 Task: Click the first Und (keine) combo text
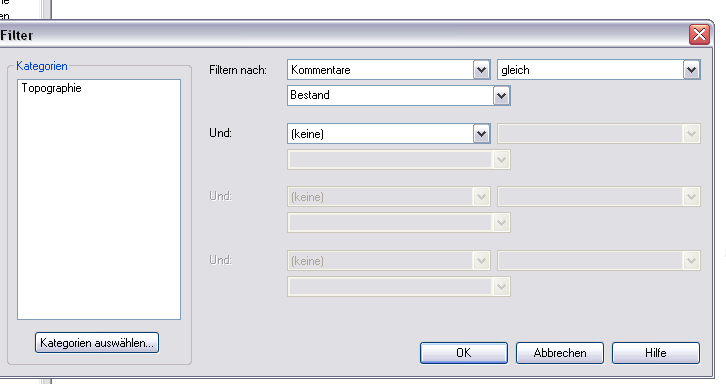click(x=307, y=134)
